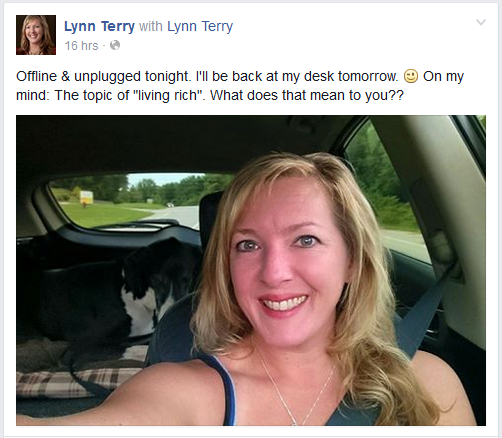
Task: Click the word "with" in the post header
Action: click(x=151, y=26)
